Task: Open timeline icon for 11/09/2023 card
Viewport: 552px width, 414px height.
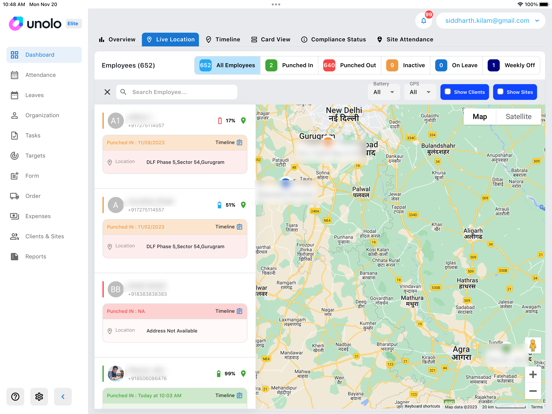Action: (x=240, y=142)
